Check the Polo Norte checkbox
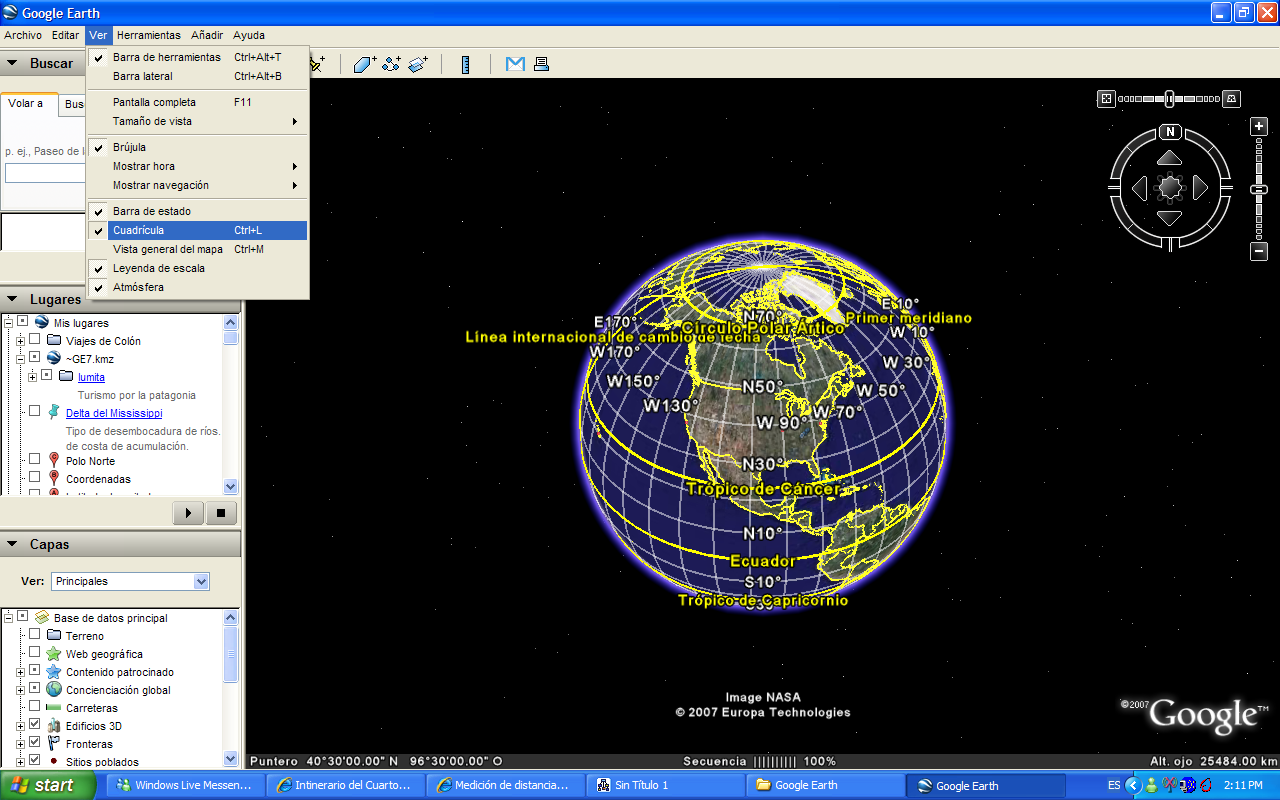This screenshot has width=1280, height=800. 35,459
